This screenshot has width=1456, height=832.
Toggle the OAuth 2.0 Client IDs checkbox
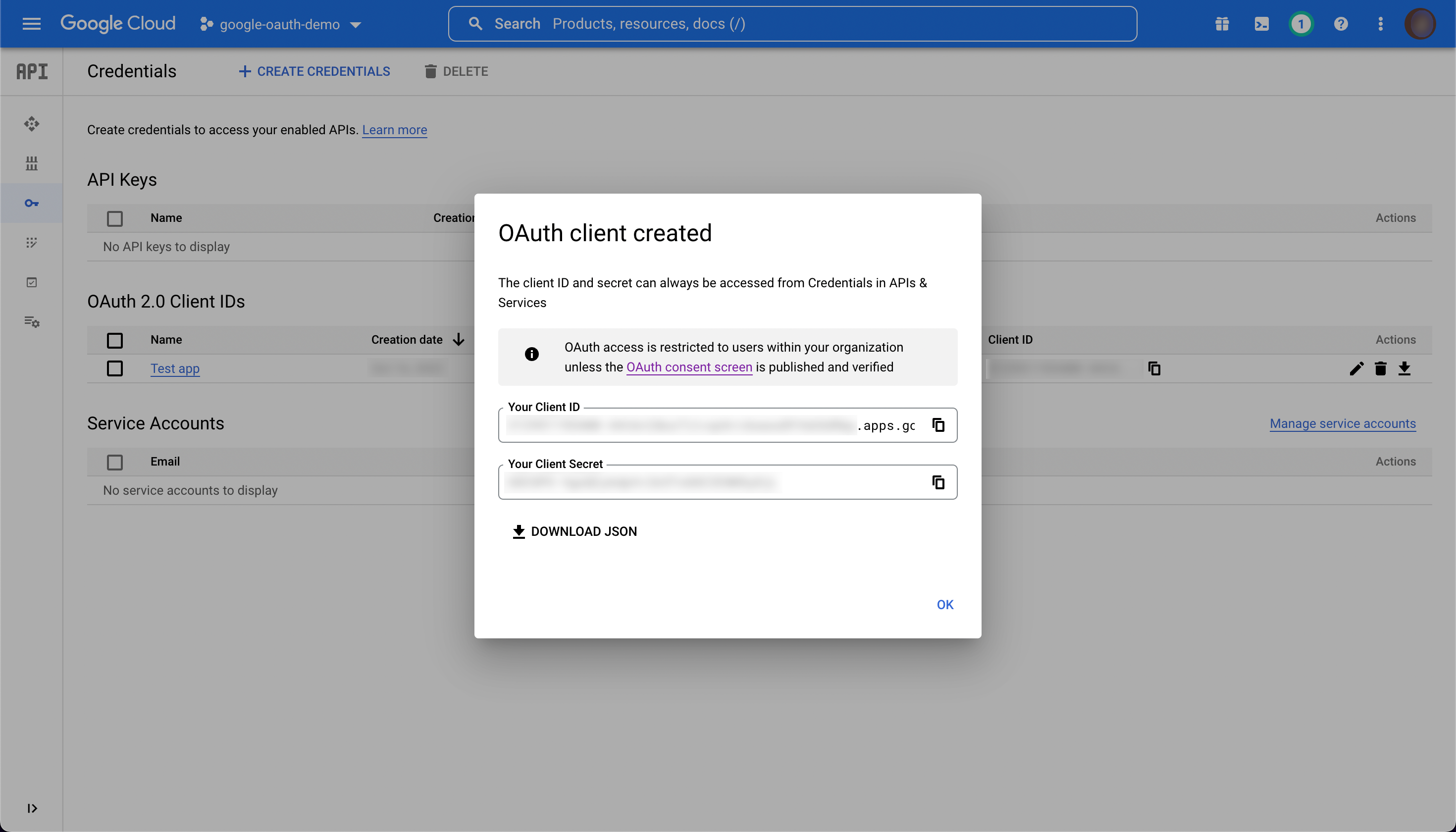coord(114,339)
